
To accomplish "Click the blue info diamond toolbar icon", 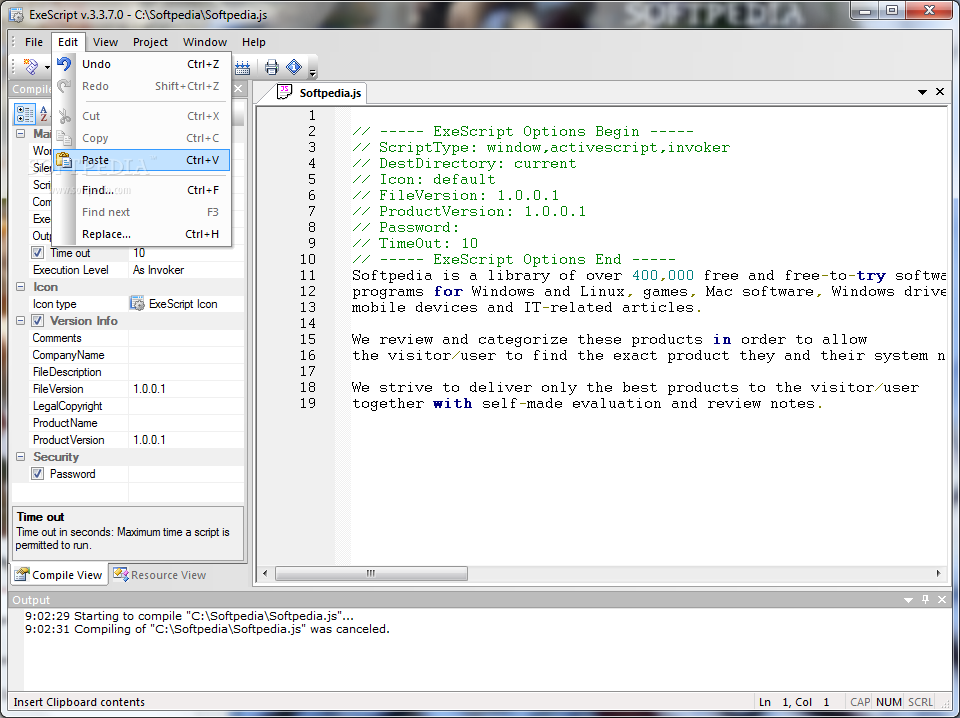I will (294, 67).
